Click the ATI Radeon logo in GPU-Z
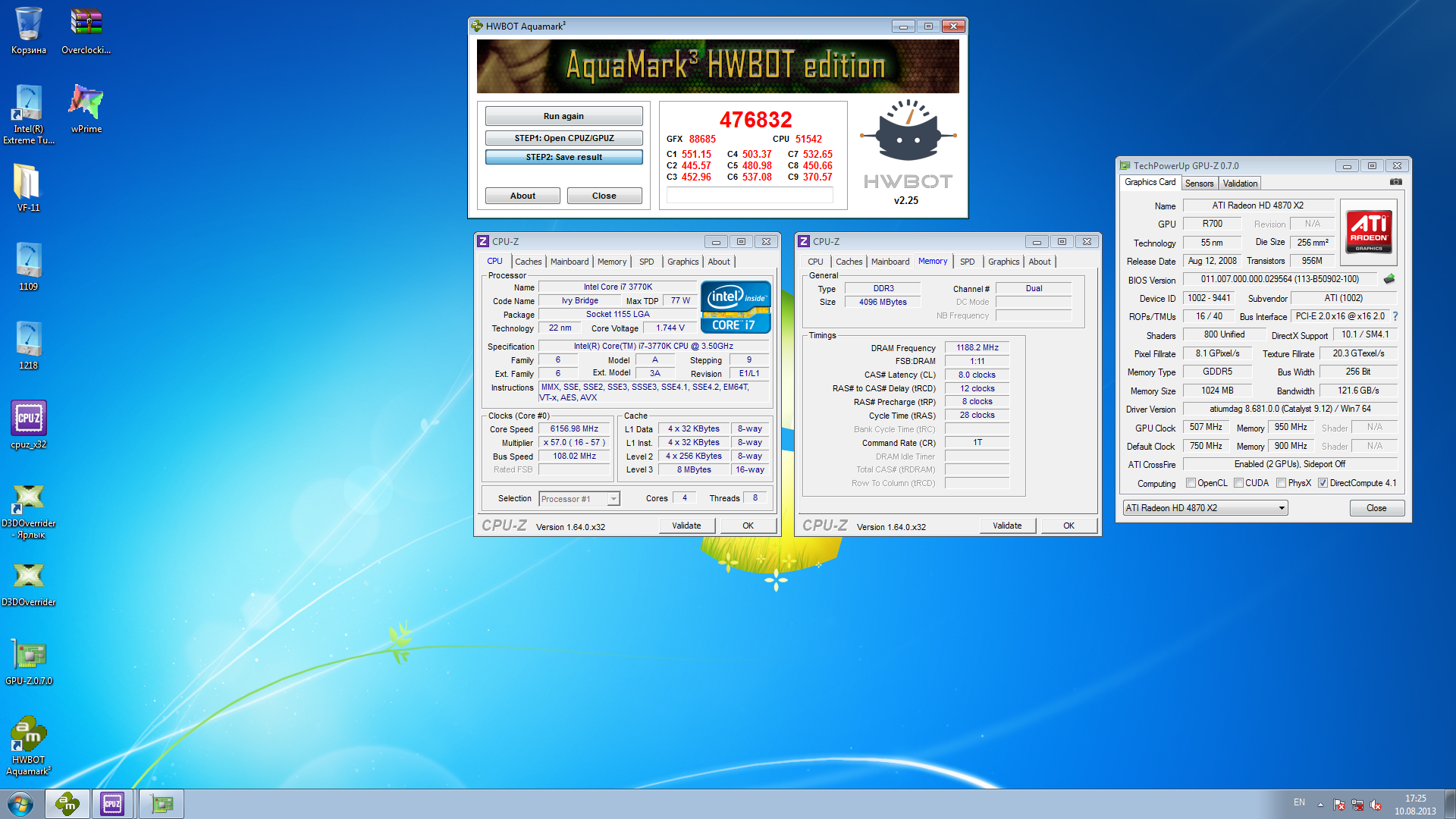The height and width of the screenshot is (819, 1456). 1368,231
